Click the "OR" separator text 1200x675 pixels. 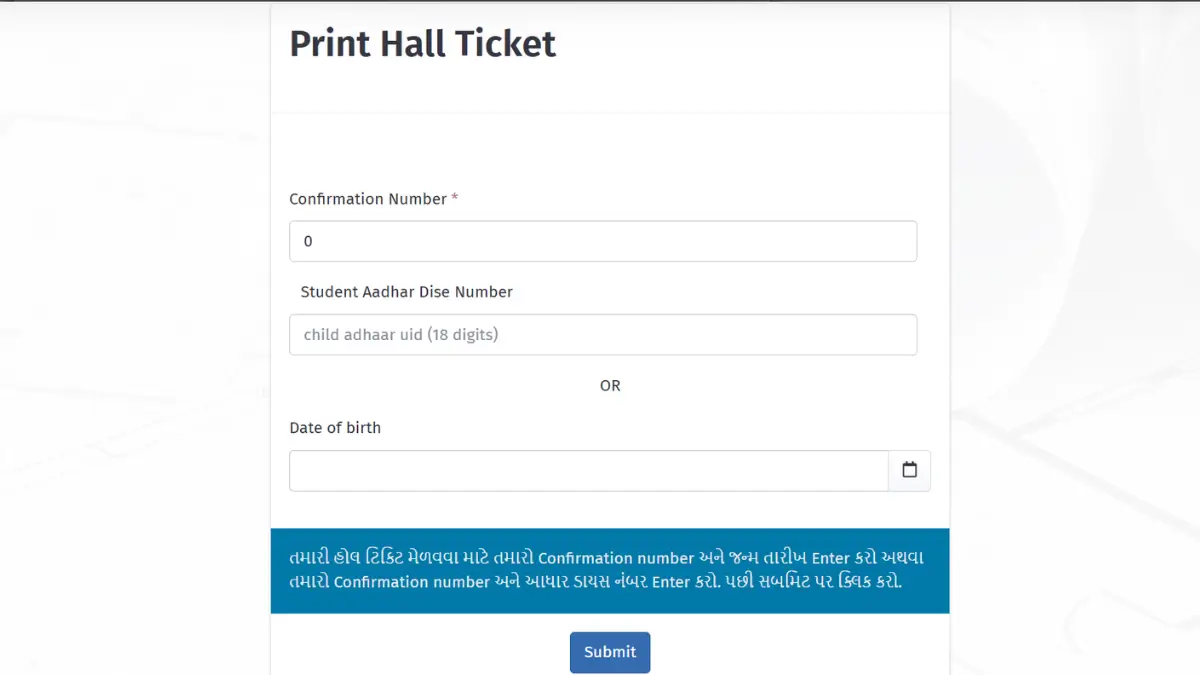(610, 385)
